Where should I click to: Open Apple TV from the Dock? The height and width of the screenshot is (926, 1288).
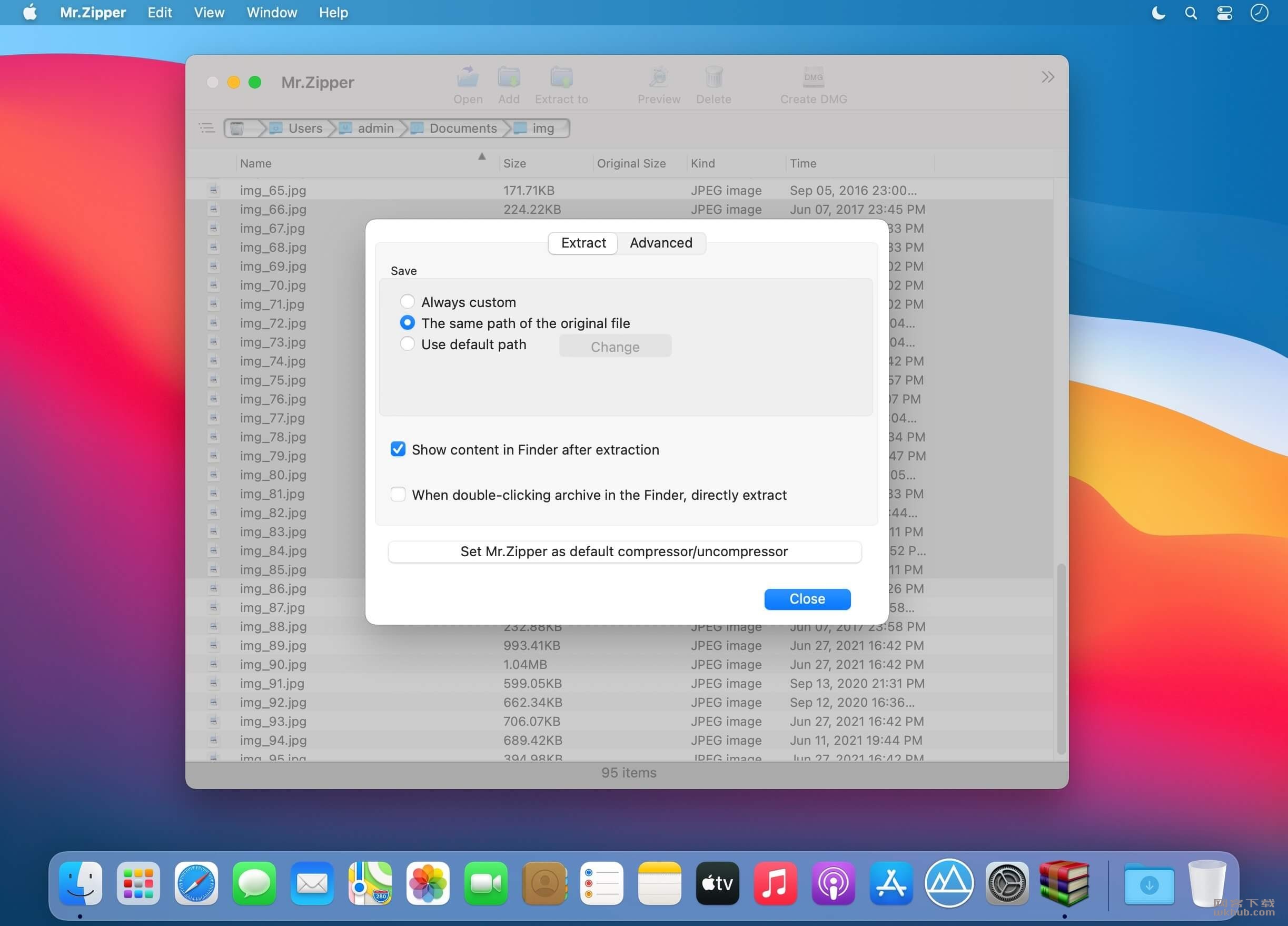pos(718,883)
